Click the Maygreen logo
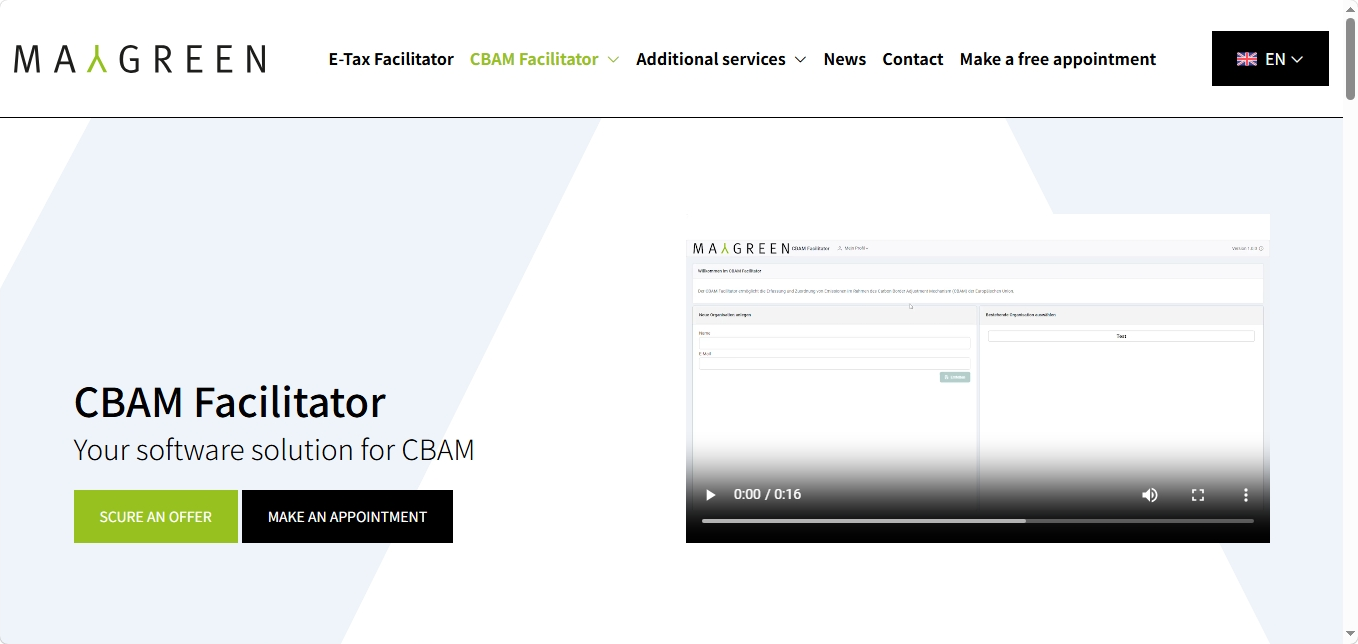1358x644 pixels. point(140,59)
